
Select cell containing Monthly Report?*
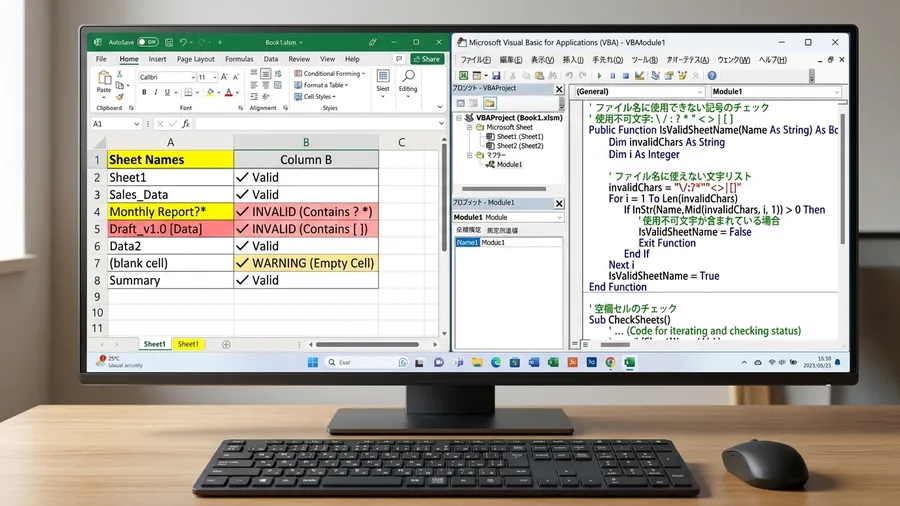170,212
